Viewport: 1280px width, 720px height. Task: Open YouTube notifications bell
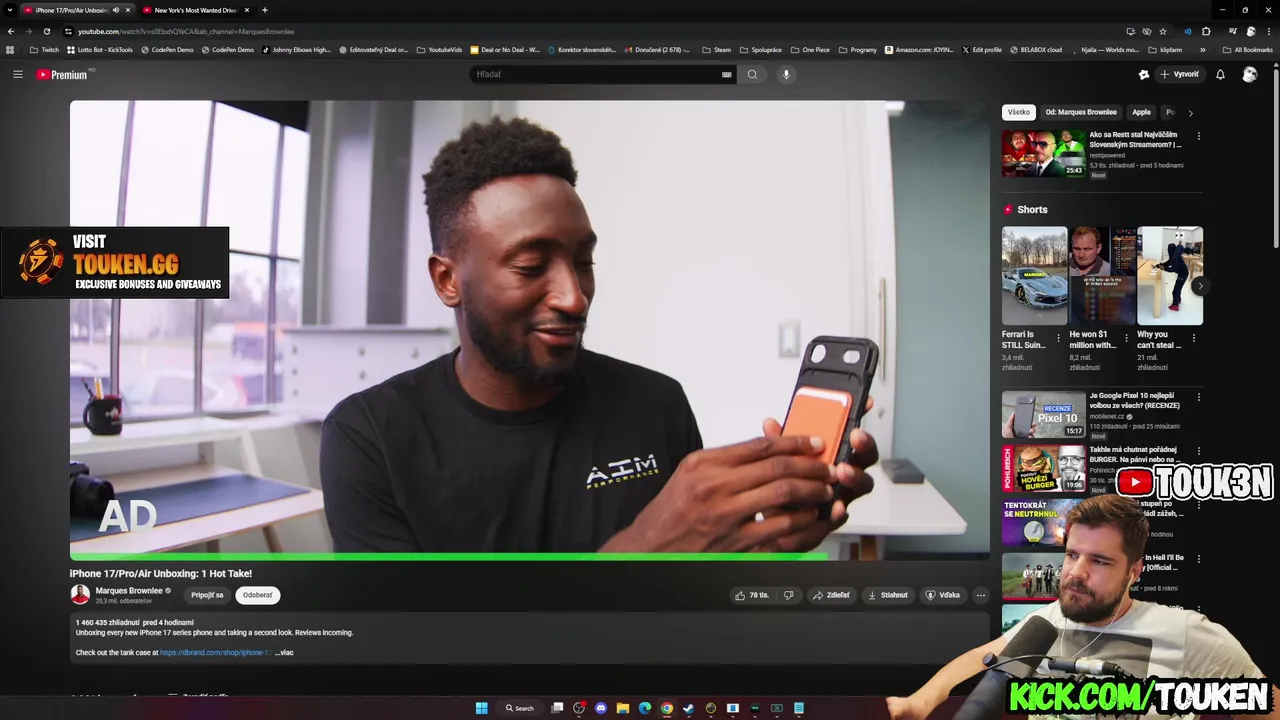point(1220,74)
